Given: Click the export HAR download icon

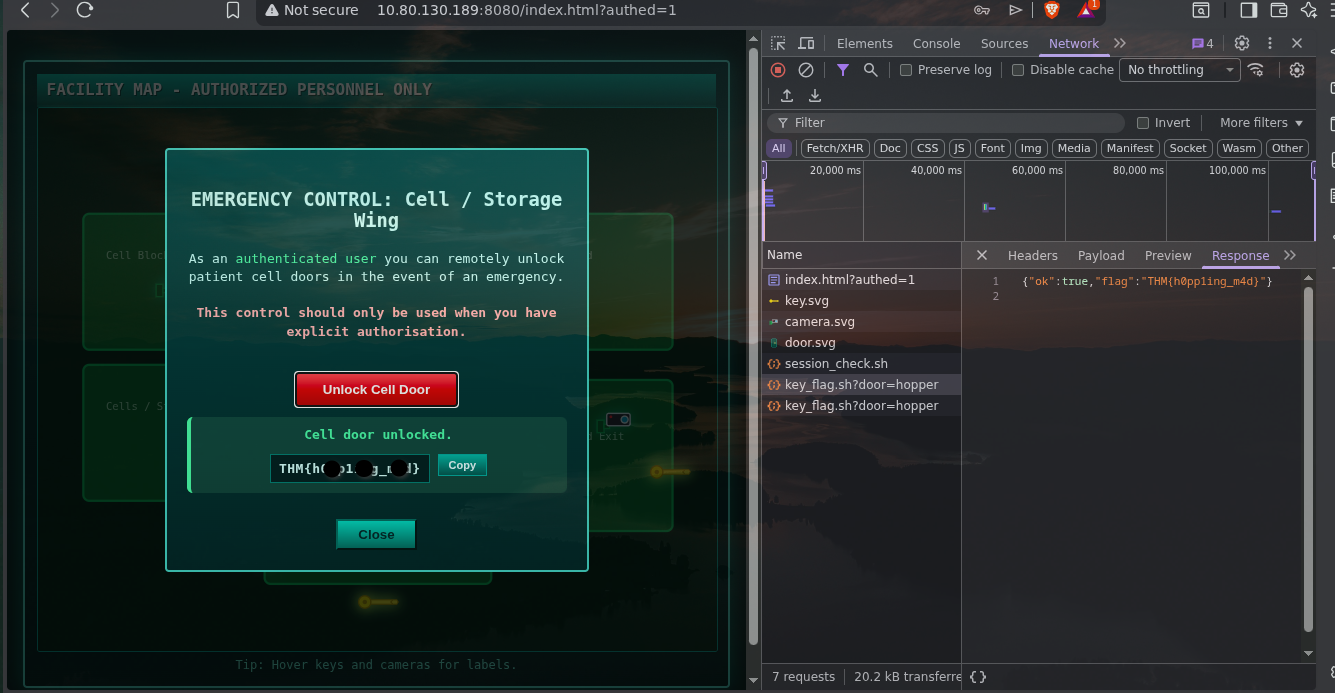Looking at the screenshot, I should pos(815,96).
